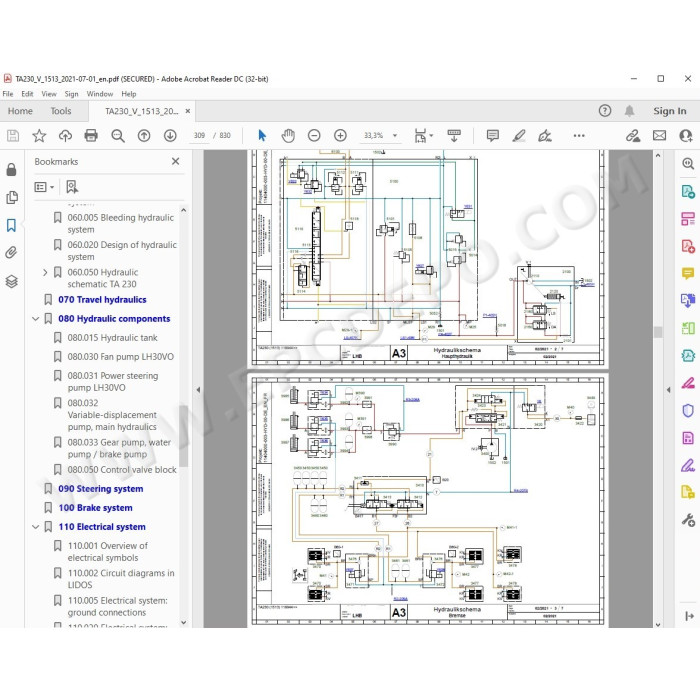This screenshot has width=700, height=700.
Task: Open the Sign menu
Action: click(x=71, y=94)
